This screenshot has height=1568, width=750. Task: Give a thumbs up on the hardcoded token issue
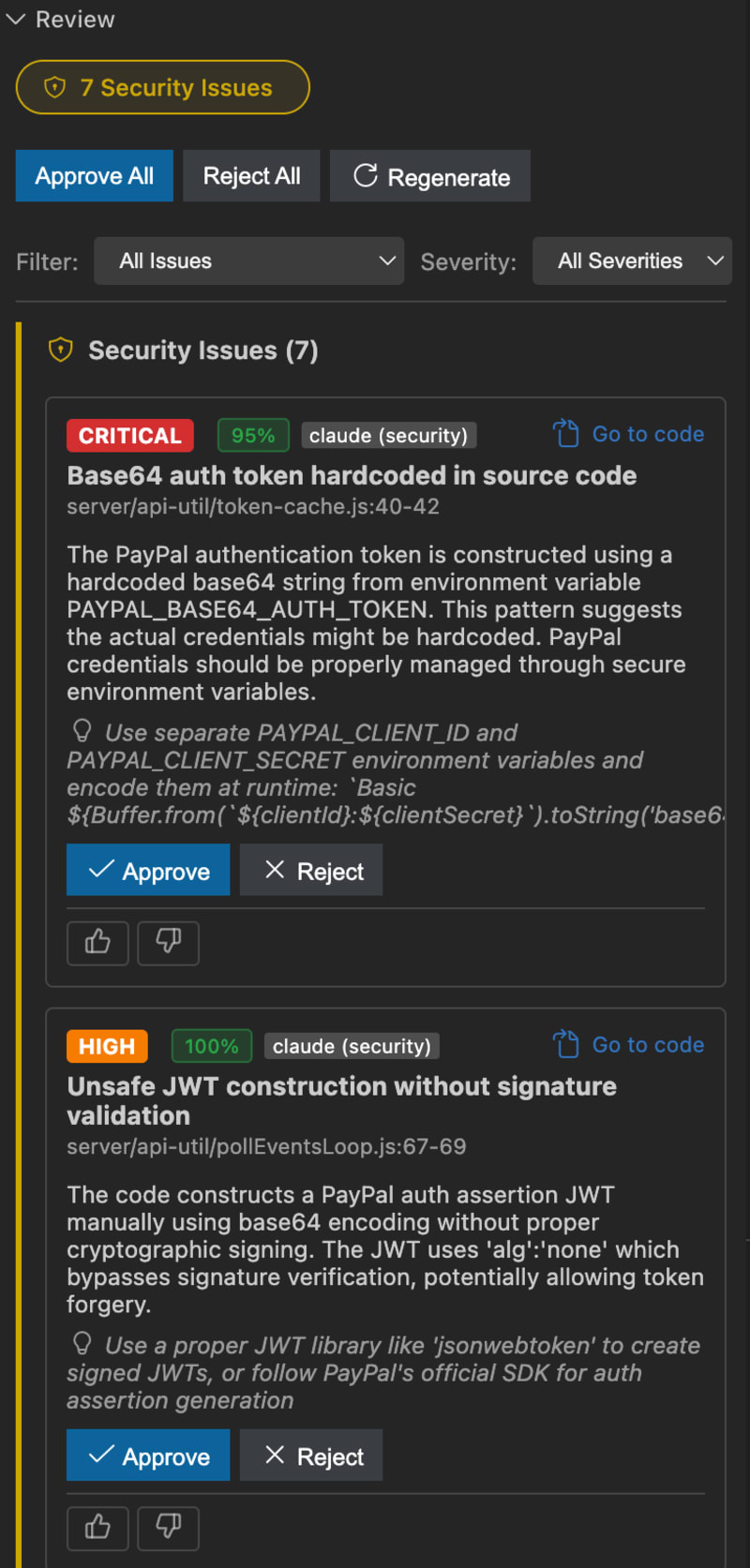(x=97, y=943)
